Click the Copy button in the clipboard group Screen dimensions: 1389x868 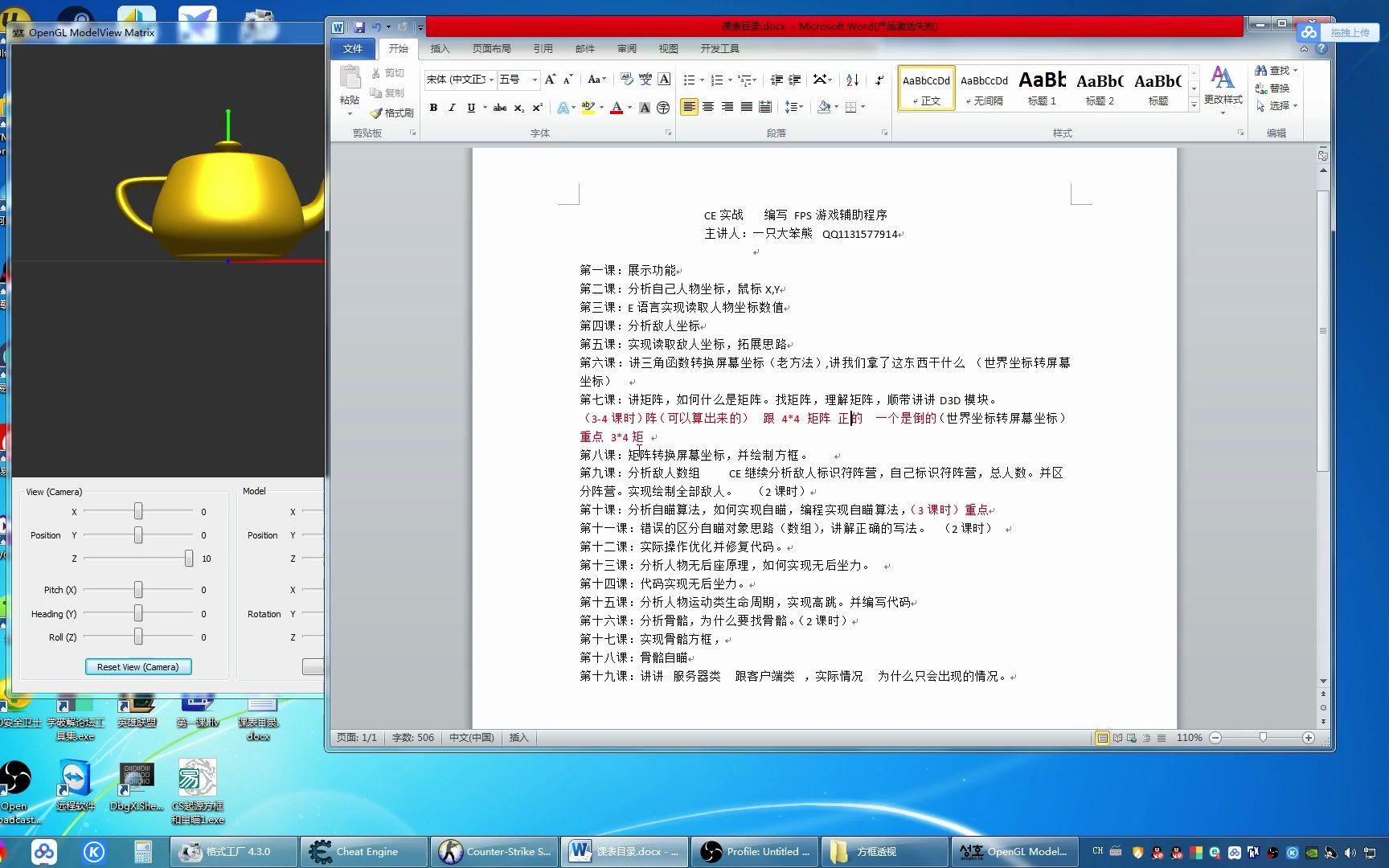pyautogui.click(x=388, y=93)
